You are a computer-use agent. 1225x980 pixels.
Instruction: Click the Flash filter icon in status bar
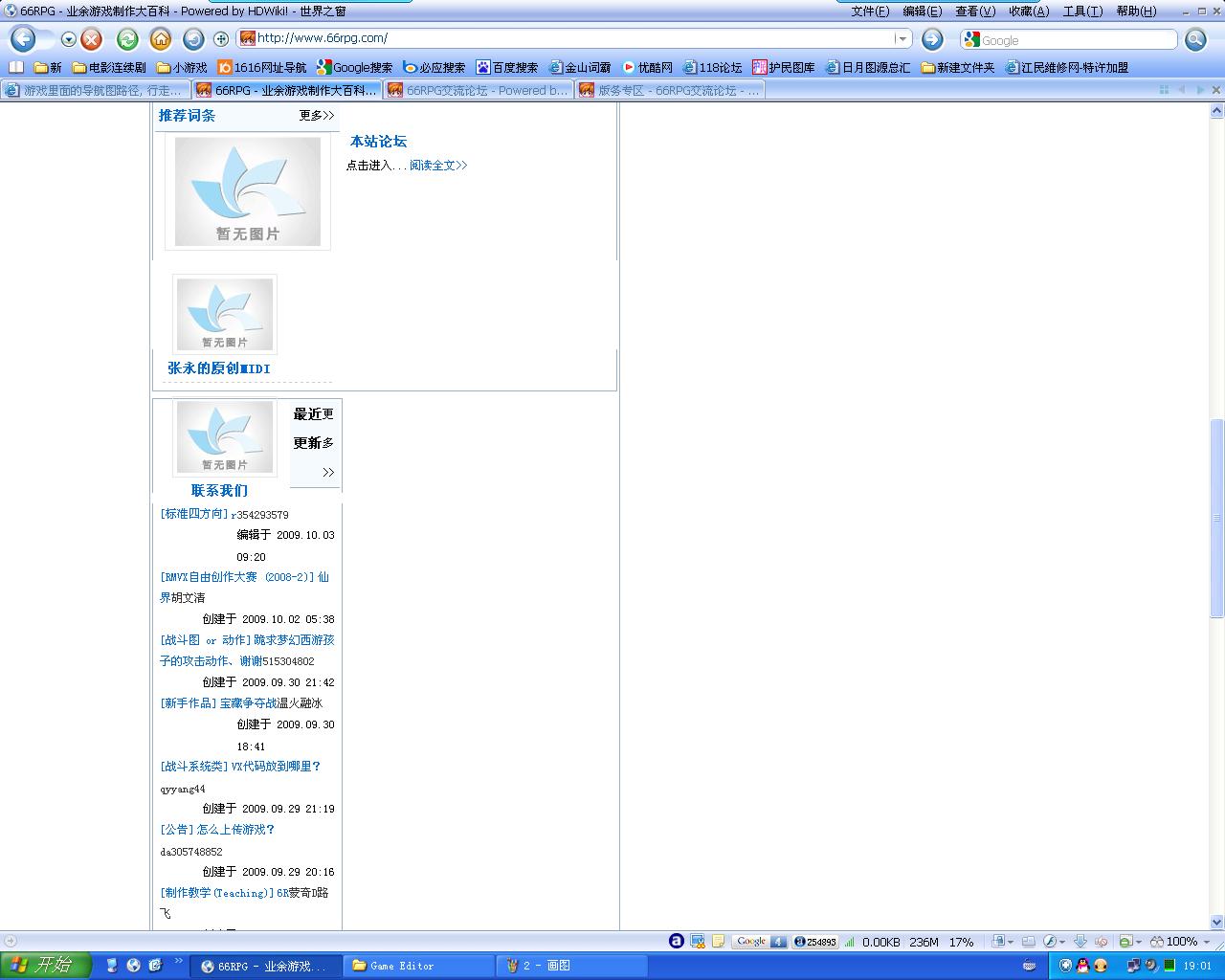(x=1049, y=942)
